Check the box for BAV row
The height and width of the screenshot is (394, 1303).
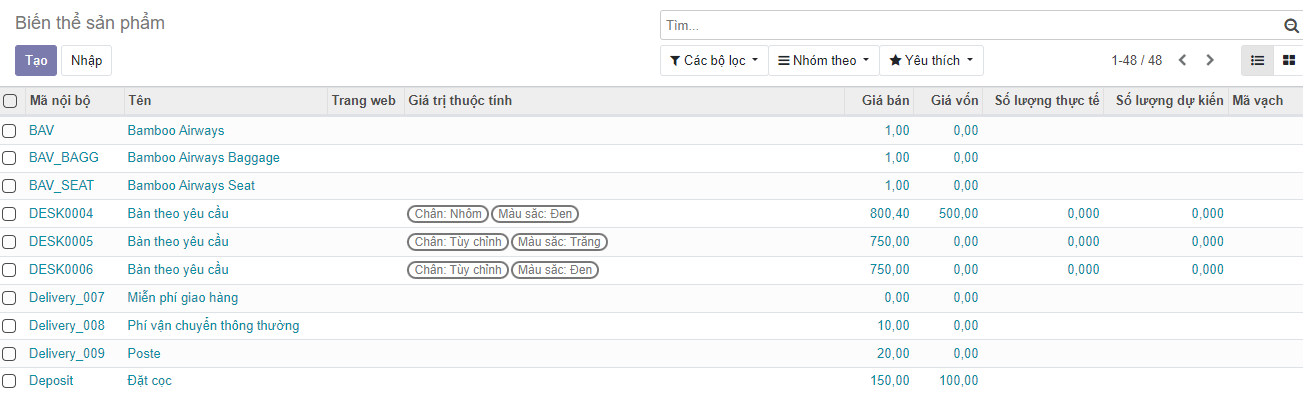(x=9, y=130)
